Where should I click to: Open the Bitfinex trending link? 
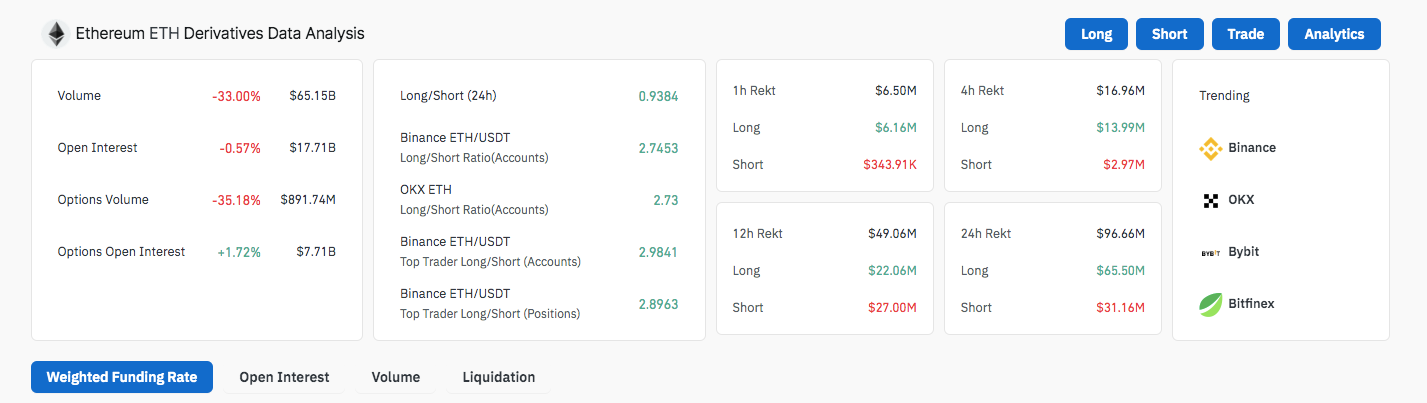1251,304
